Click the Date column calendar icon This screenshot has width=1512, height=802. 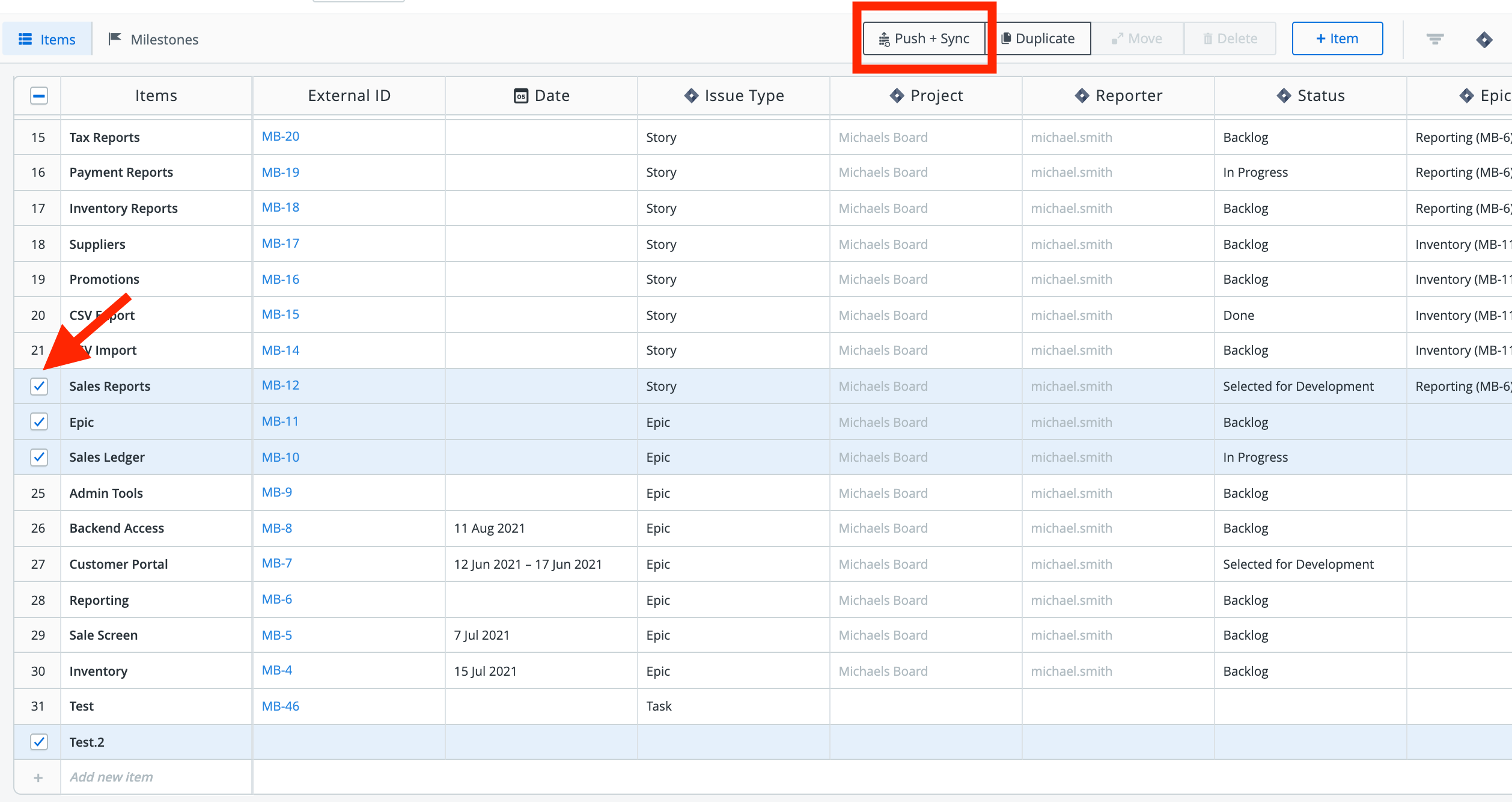tap(520, 96)
